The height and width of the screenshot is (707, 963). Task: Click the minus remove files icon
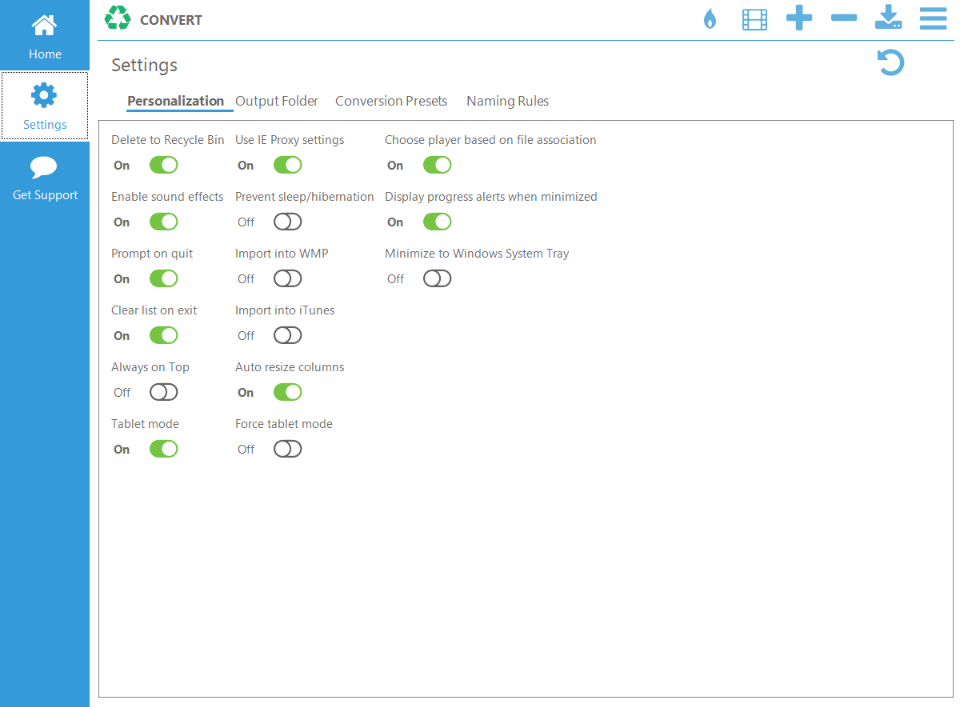point(844,18)
